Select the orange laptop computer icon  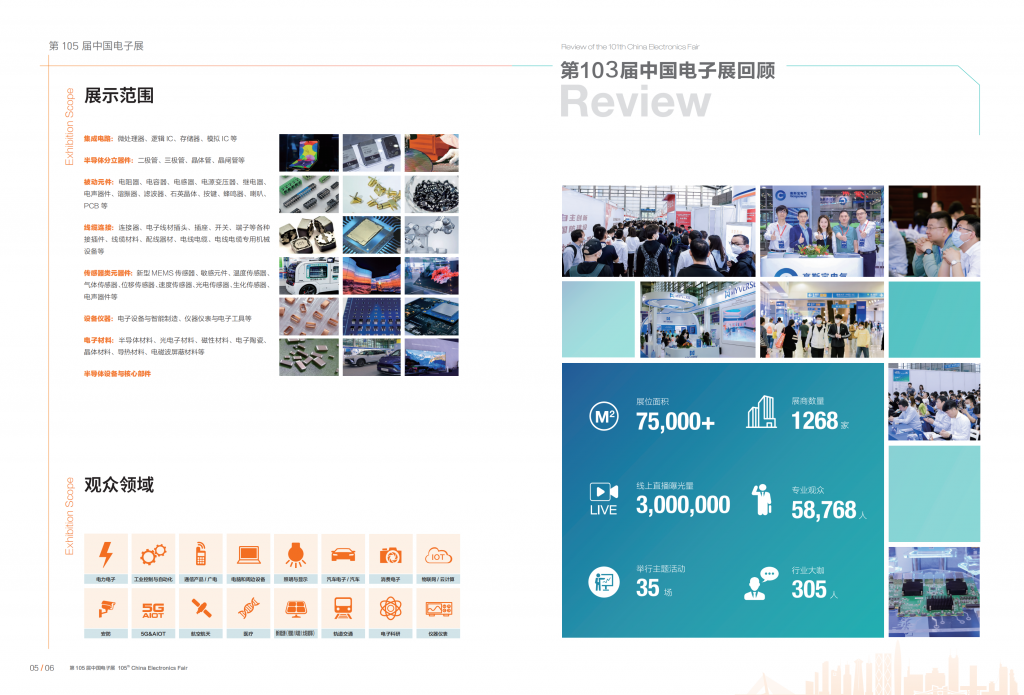click(x=248, y=554)
